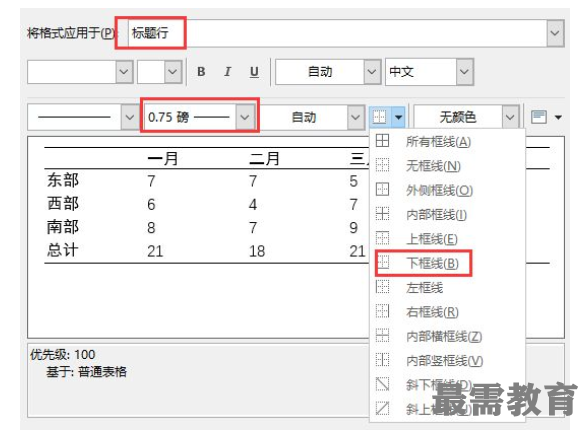Click the outside borders icon

click(x=382, y=190)
